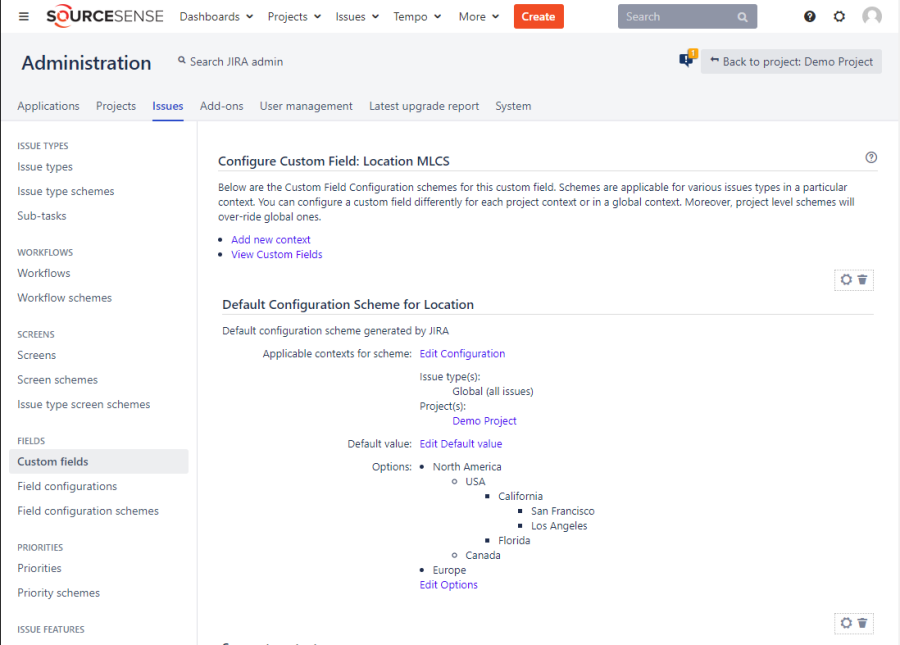Image resolution: width=900 pixels, height=645 pixels.
Task: Switch to Add-ons admin tab
Action: coord(222,106)
